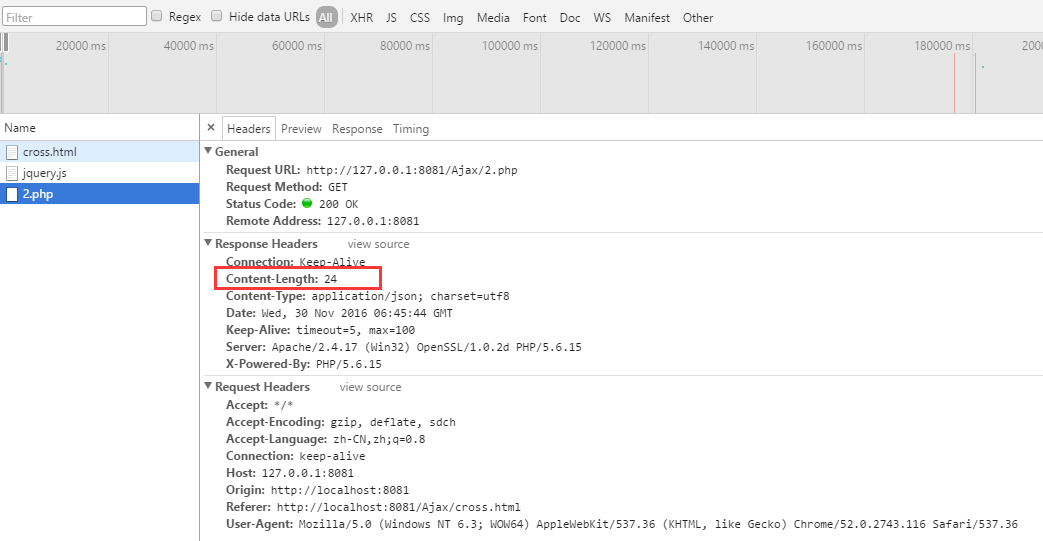
Task: Switch to the Timing tab
Action: (x=410, y=128)
